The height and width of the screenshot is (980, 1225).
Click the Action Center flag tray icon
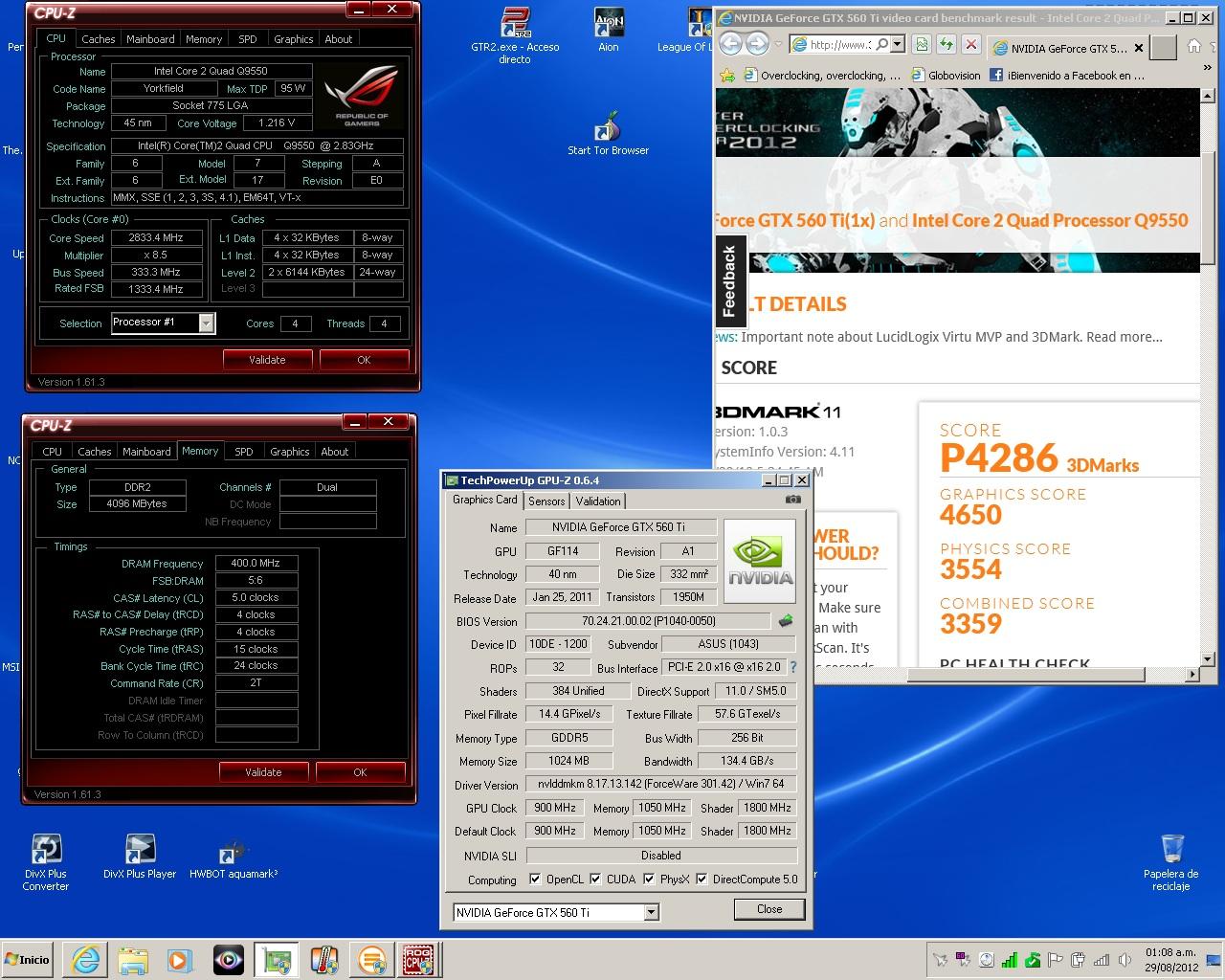[x=1056, y=960]
